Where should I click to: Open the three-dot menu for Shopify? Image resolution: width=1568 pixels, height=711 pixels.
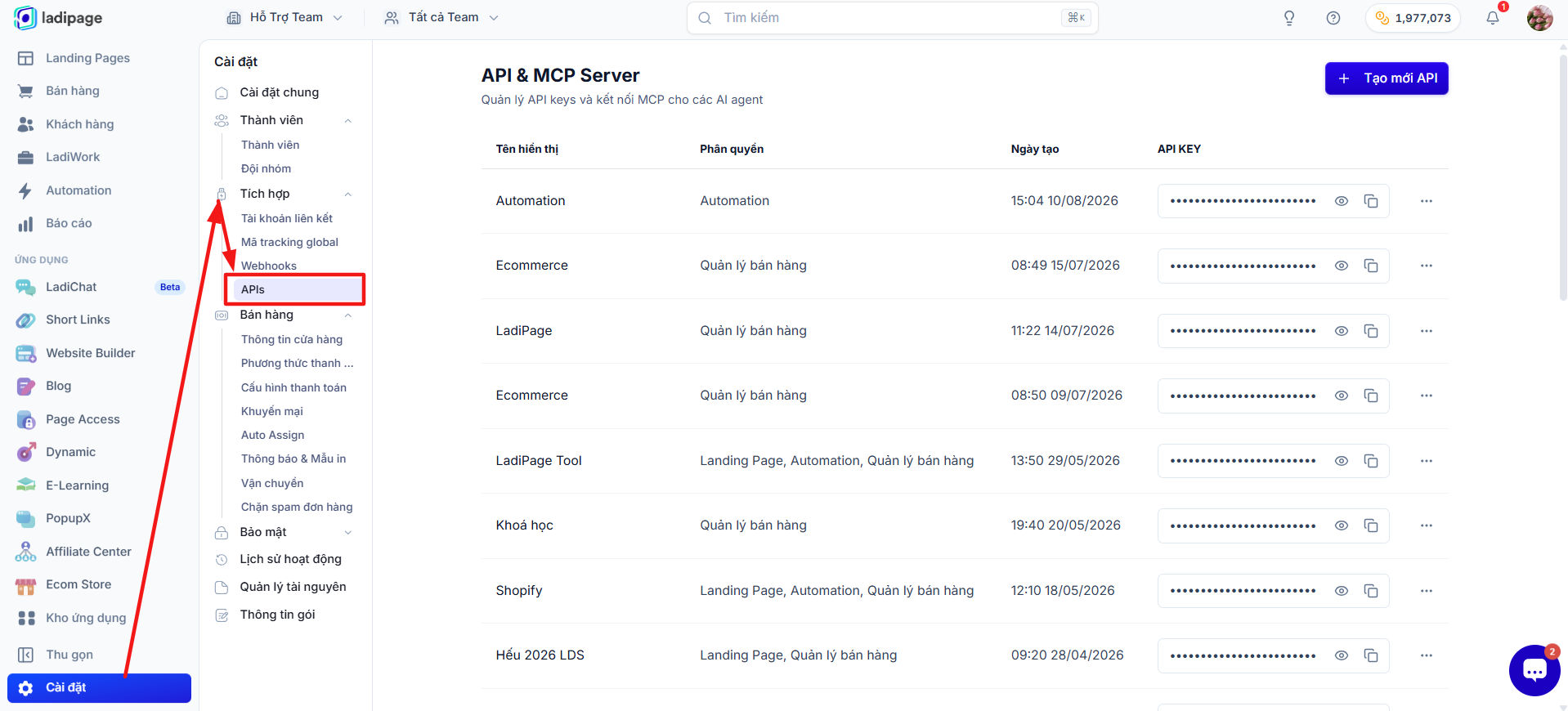(1427, 591)
